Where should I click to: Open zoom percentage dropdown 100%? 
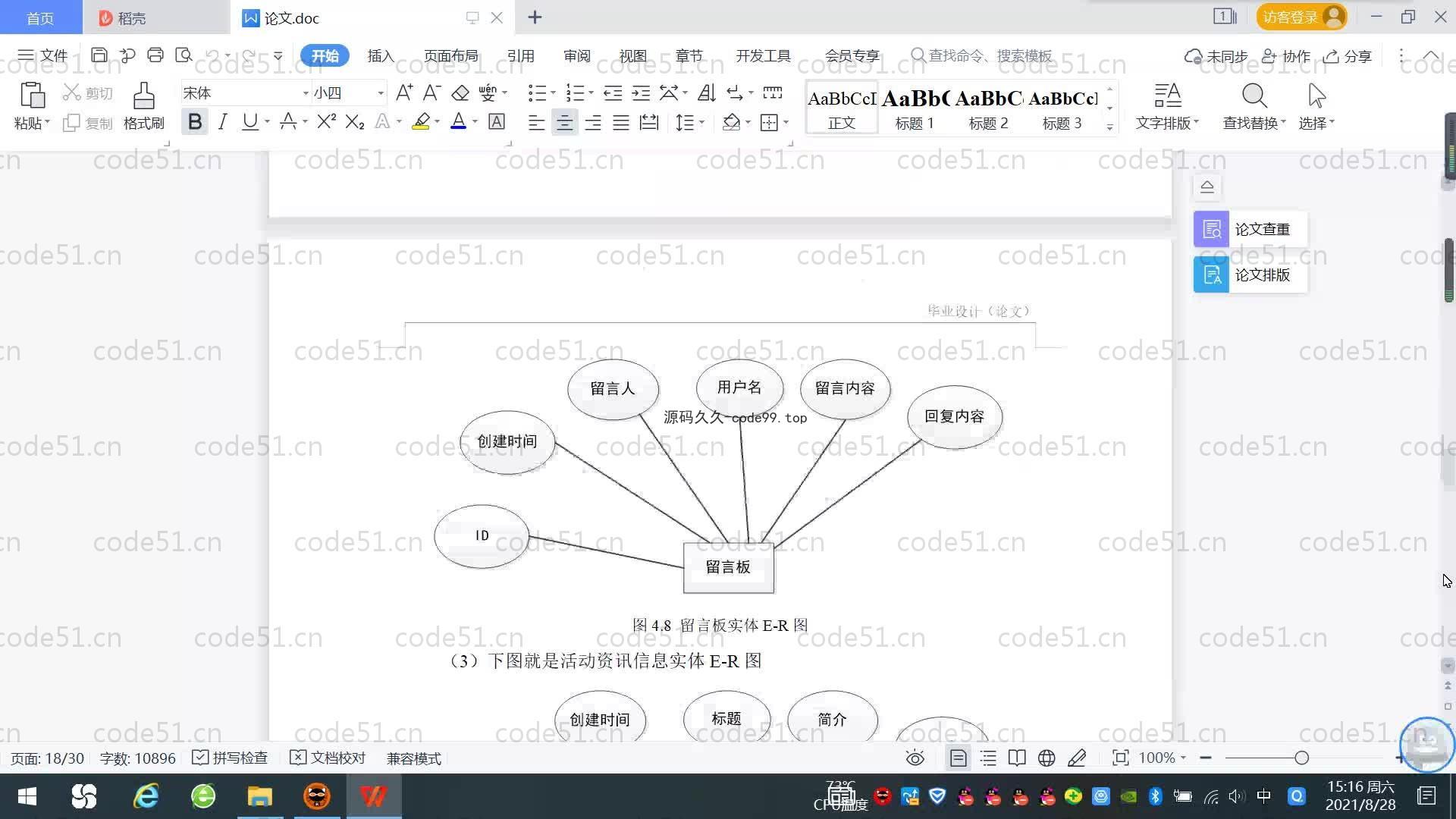coord(1162,758)
